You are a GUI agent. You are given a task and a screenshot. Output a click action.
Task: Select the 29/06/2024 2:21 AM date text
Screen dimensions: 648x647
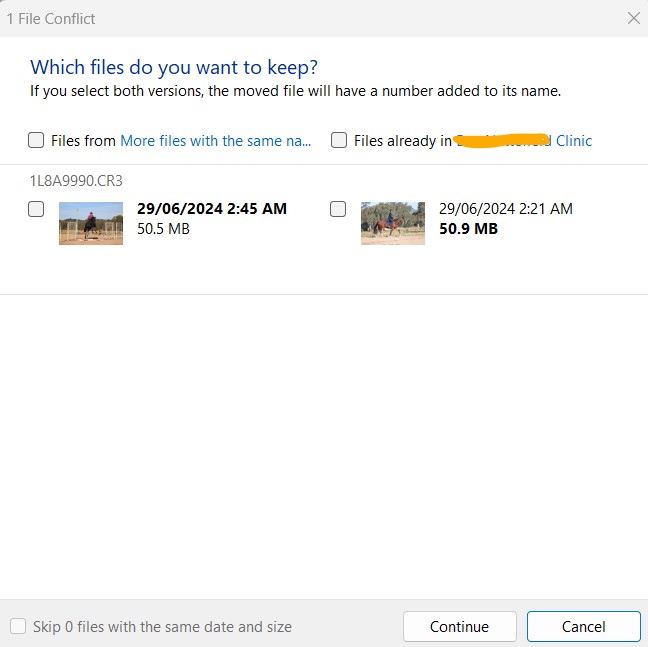point(506,209)
